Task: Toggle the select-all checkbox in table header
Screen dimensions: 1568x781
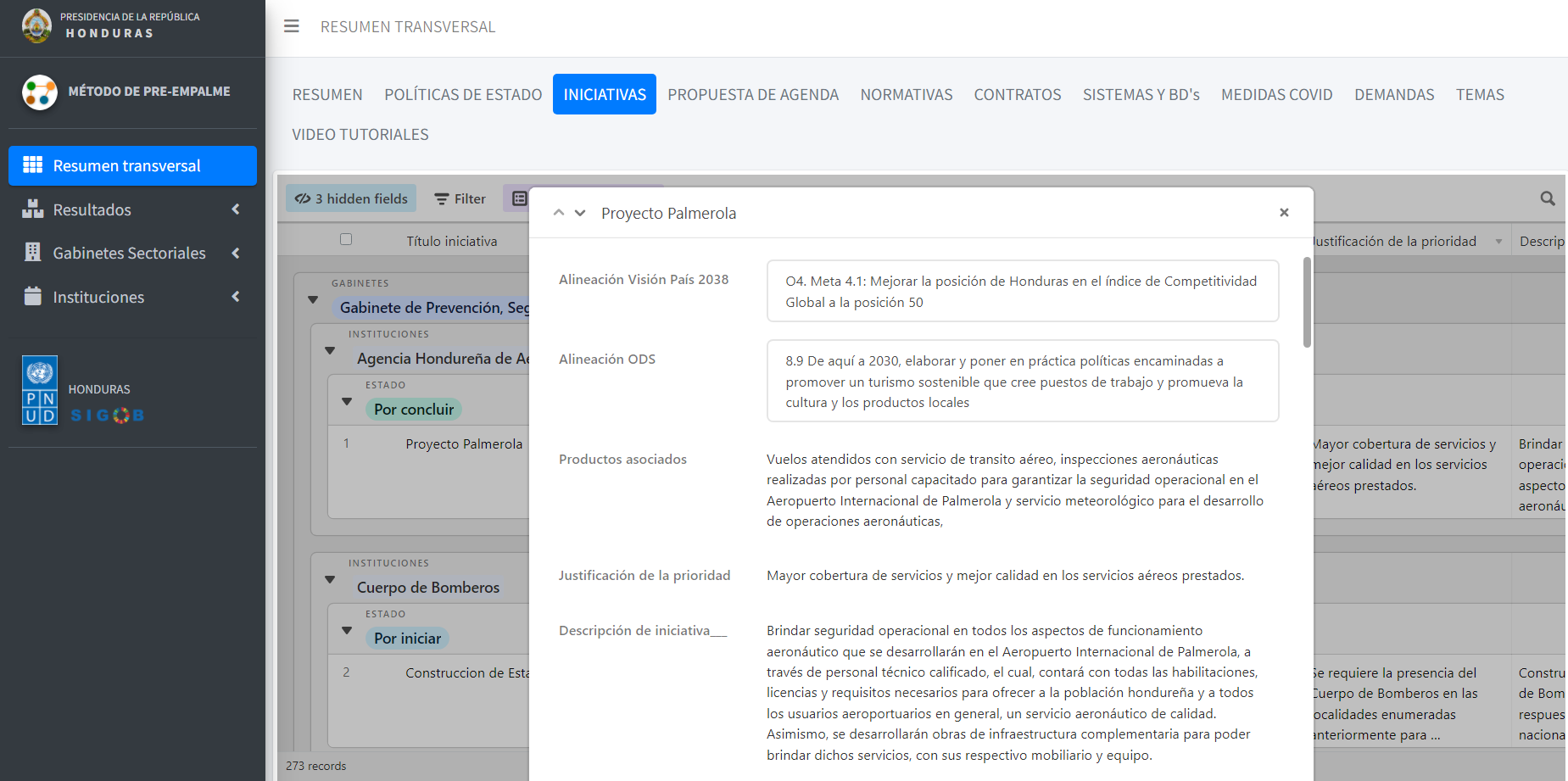Action: (346, 239)
